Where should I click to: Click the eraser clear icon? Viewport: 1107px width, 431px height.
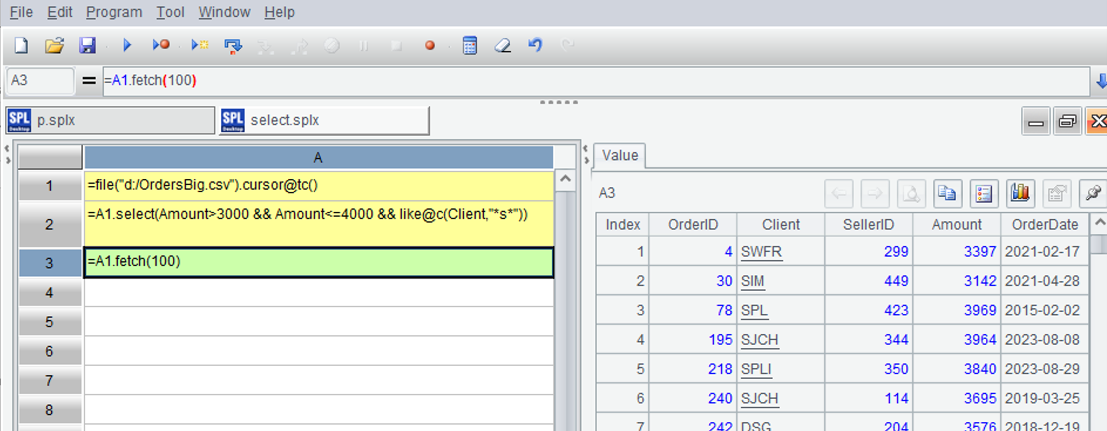pos(502,46)
